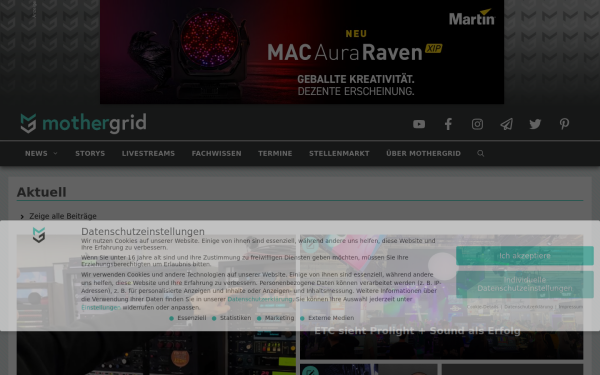Click the 'Datenschutzeinstellungen' banner heading

point(143,232)
